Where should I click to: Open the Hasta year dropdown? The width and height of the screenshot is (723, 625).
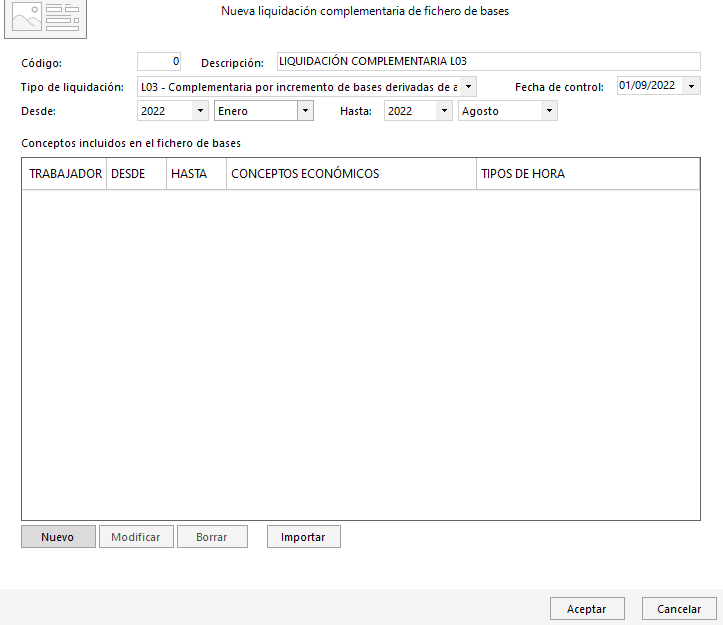coord(444,111)
